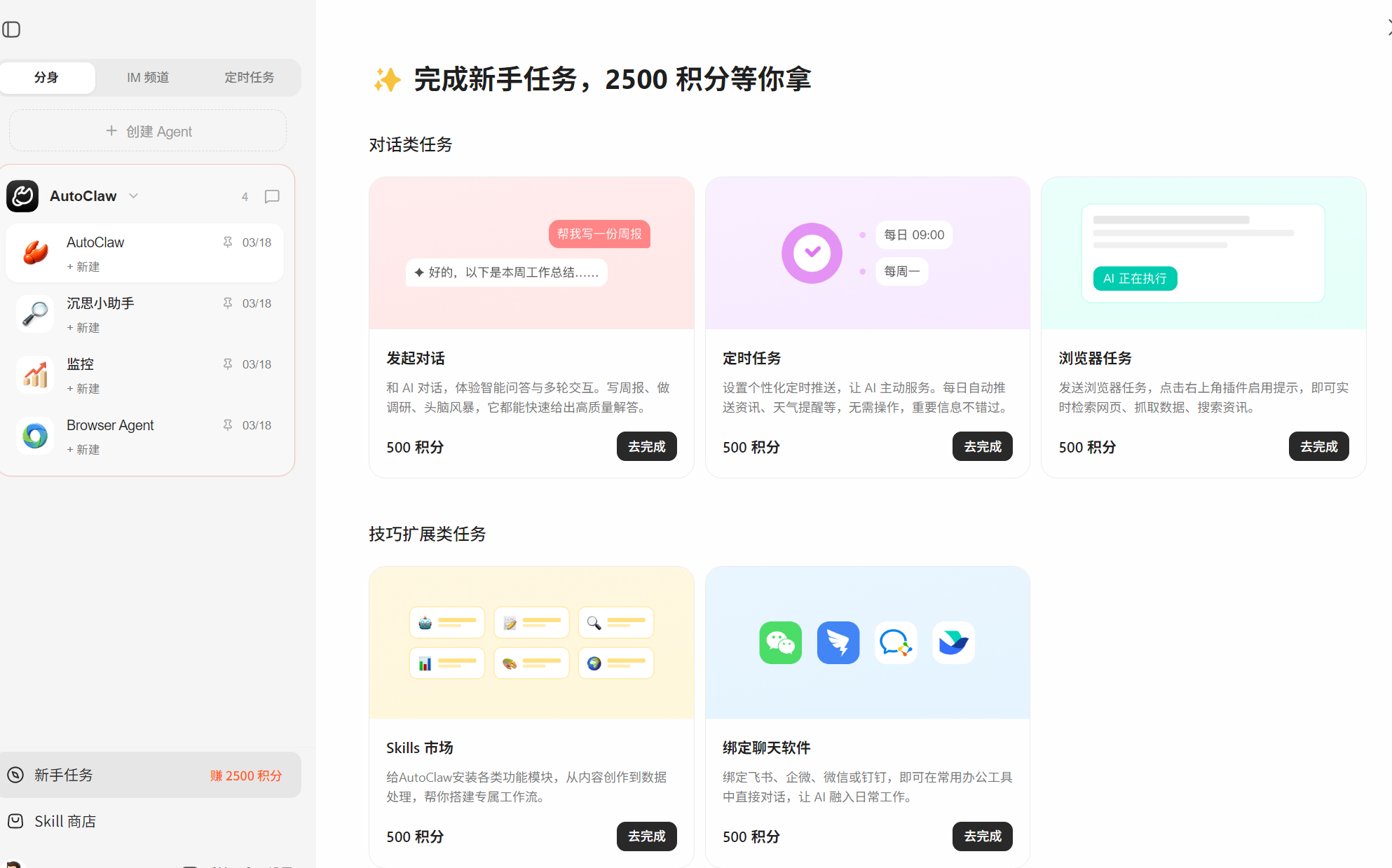Click 去完成 on the 绑定聊天软件 card
Screen dimensions: 1392x868
coord(982,836)
